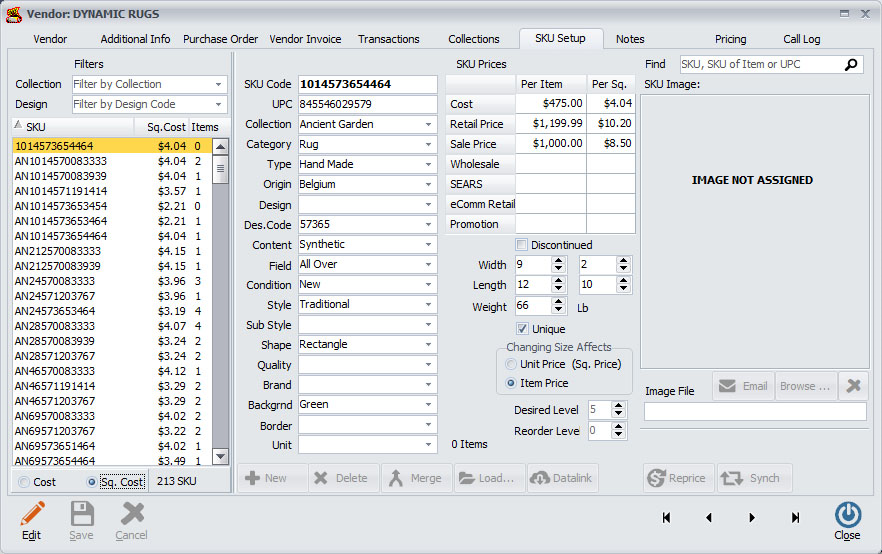Open the Notes tab
Screen dimensions: 882x554
(x=630, y=39)
